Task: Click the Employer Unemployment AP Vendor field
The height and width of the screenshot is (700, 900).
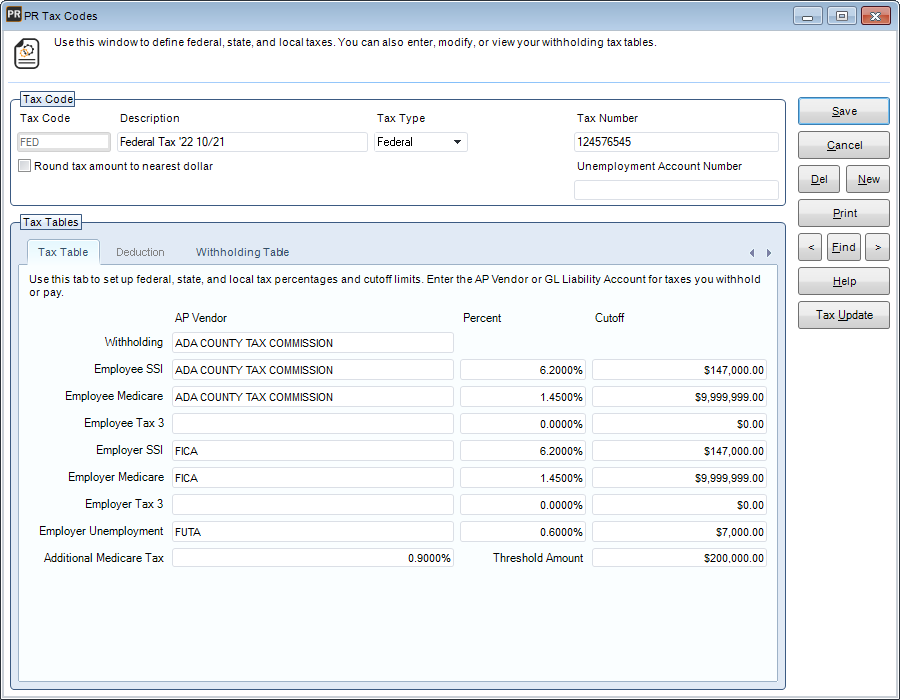Action: [x=312, y=532]
